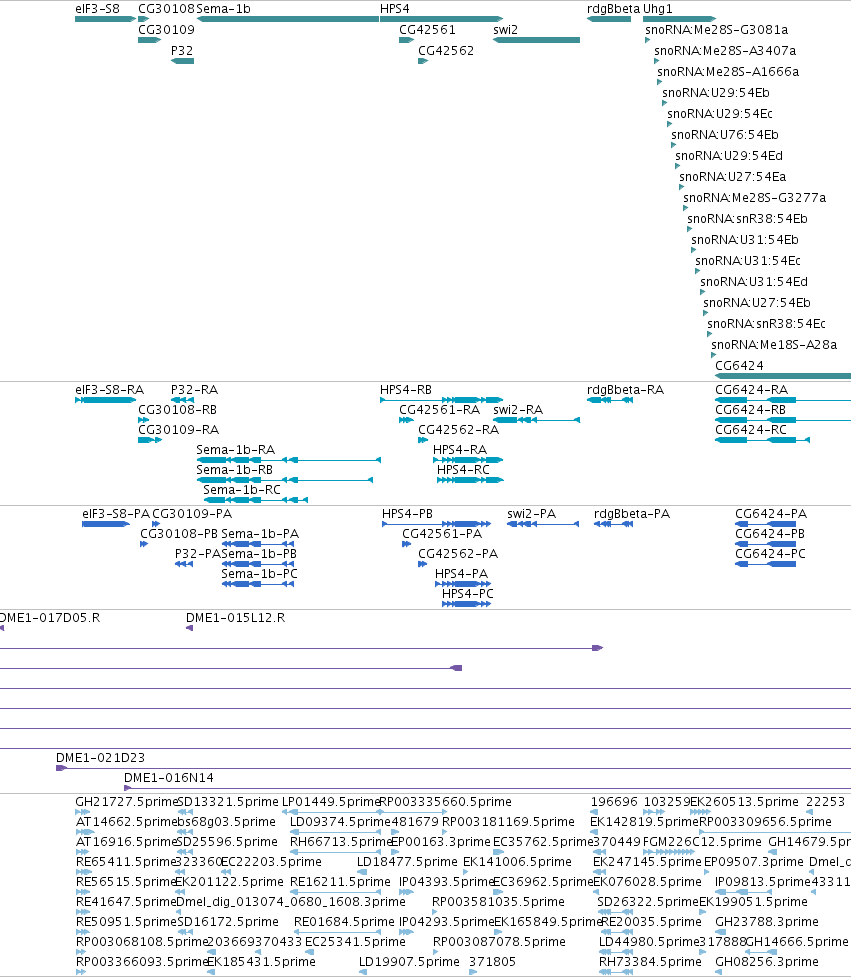
Task: Open the HPS4-RB transcript
Action: tap(442, 400)
